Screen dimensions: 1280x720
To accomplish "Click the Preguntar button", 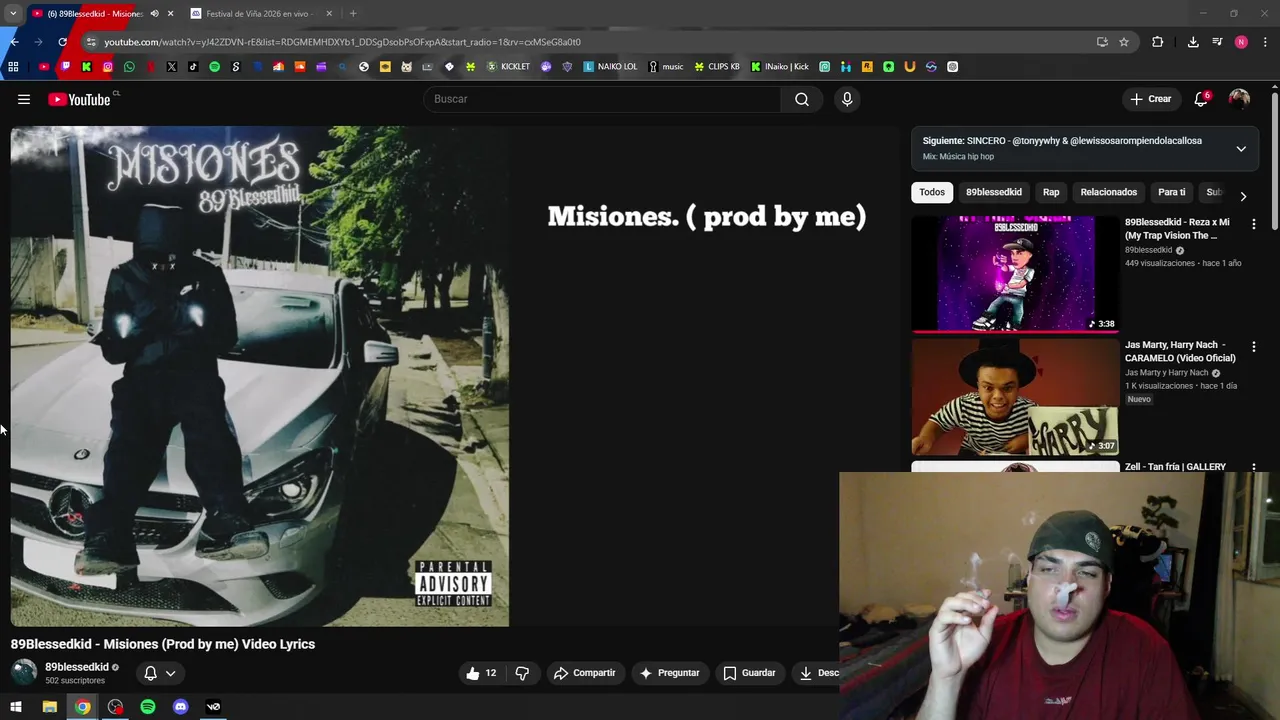I will click(x=670, y=673).
